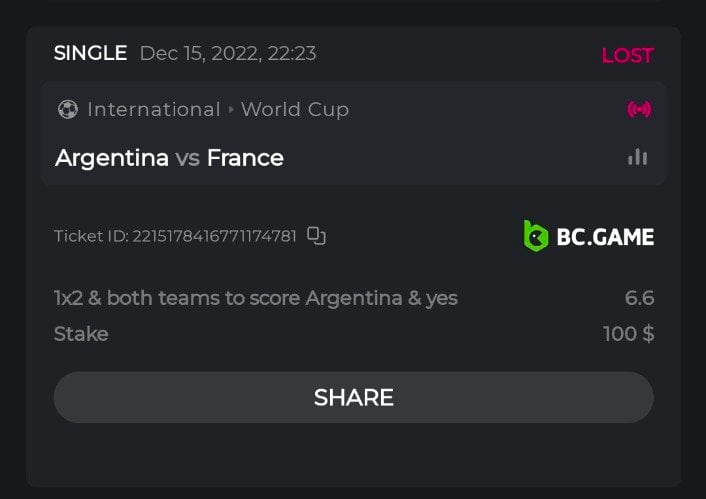Click the 6.6 odds value

point(639,298)
